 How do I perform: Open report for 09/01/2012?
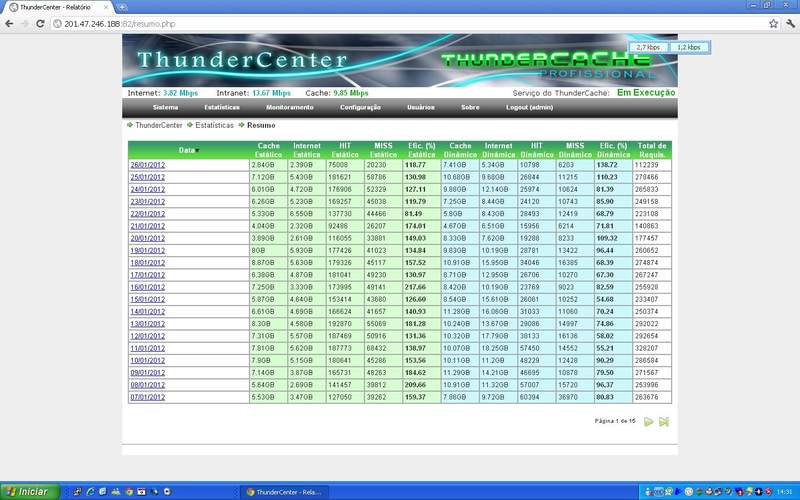click(x=147, y=373)
